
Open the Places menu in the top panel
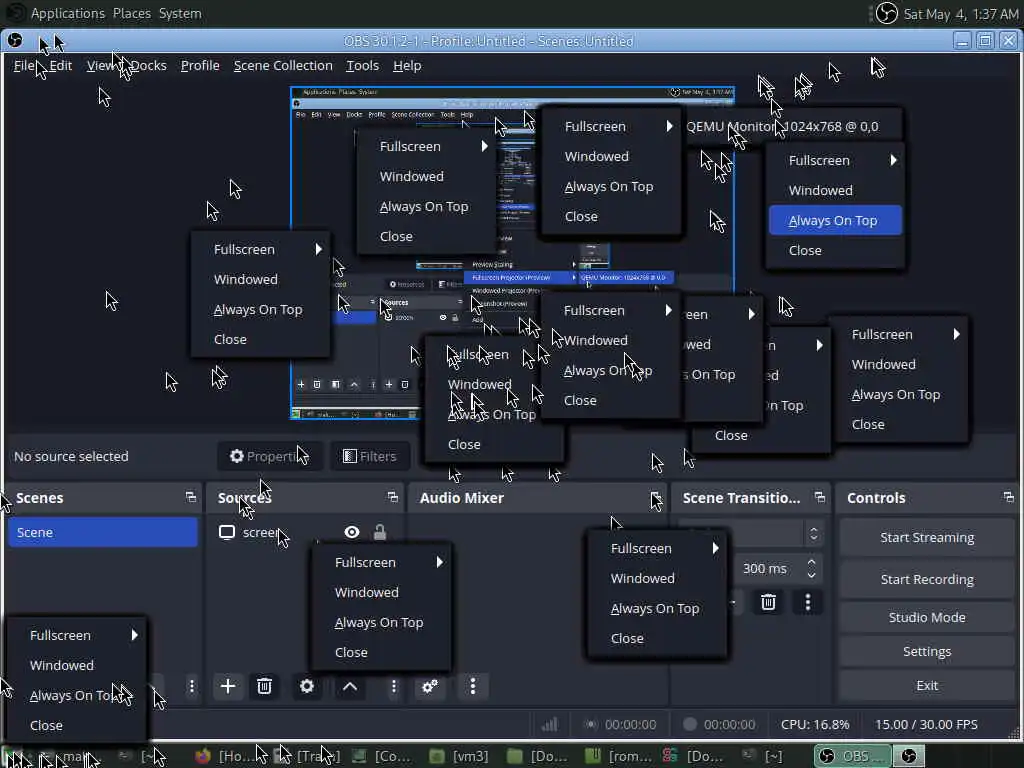pos(131,13)
